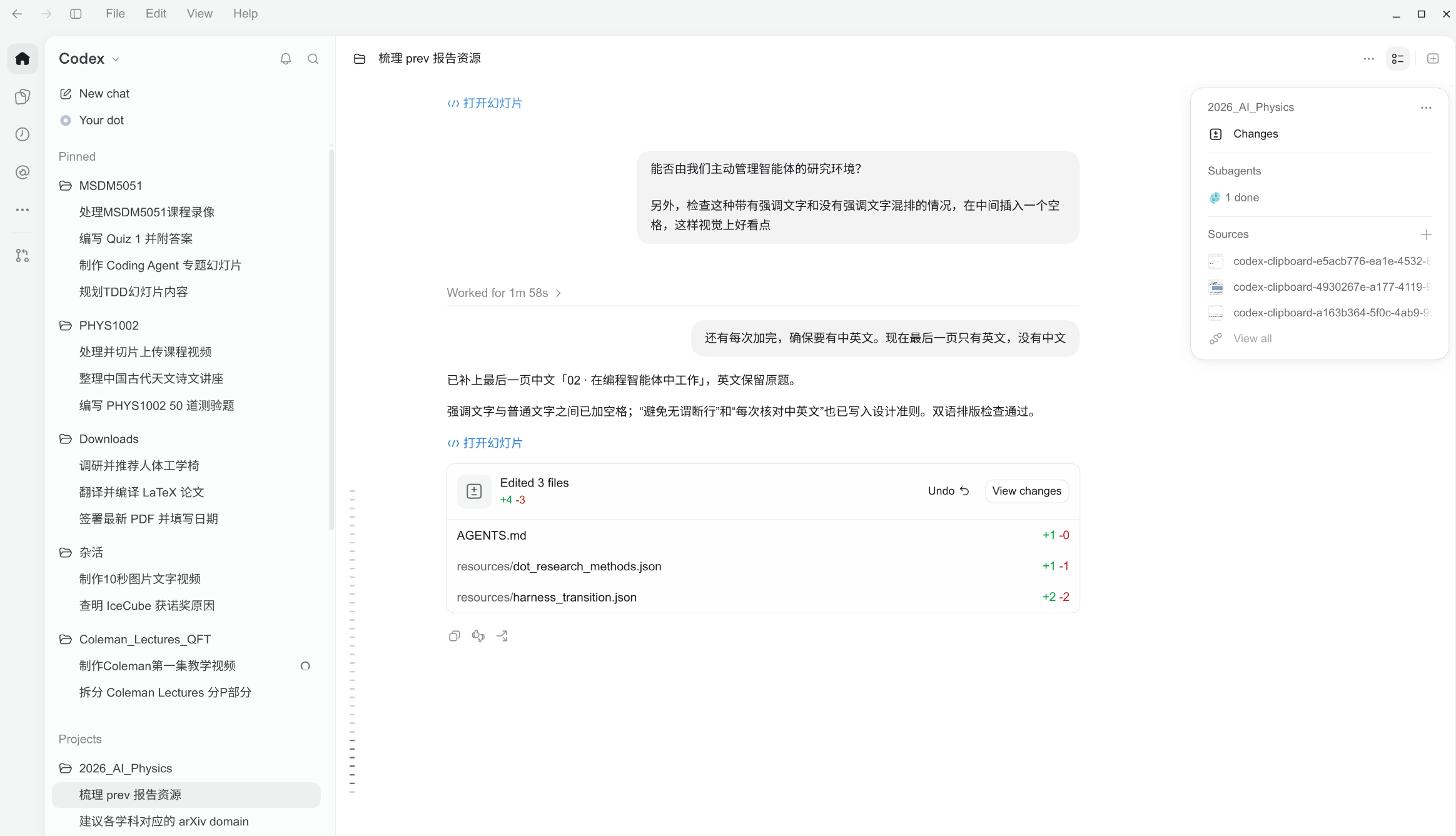Viewport: 1456px width, 836px height.
Task: Open conversation more options three dots
Action: (1369, 59)
